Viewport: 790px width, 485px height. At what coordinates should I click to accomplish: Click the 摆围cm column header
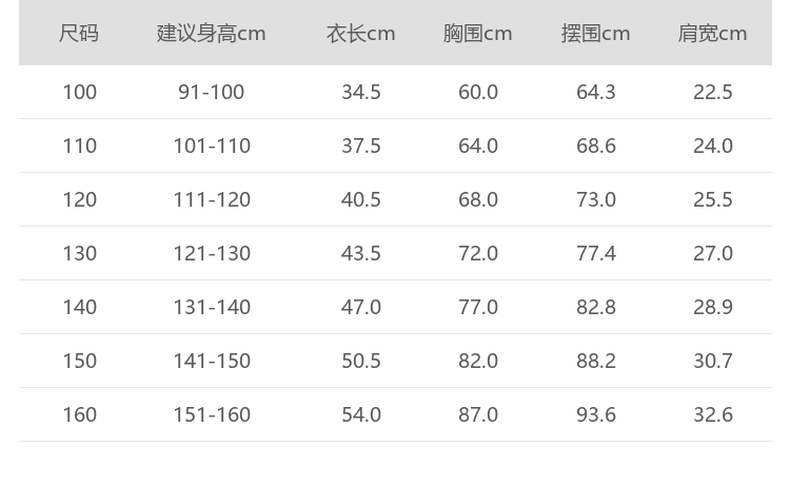pos(595,33)
